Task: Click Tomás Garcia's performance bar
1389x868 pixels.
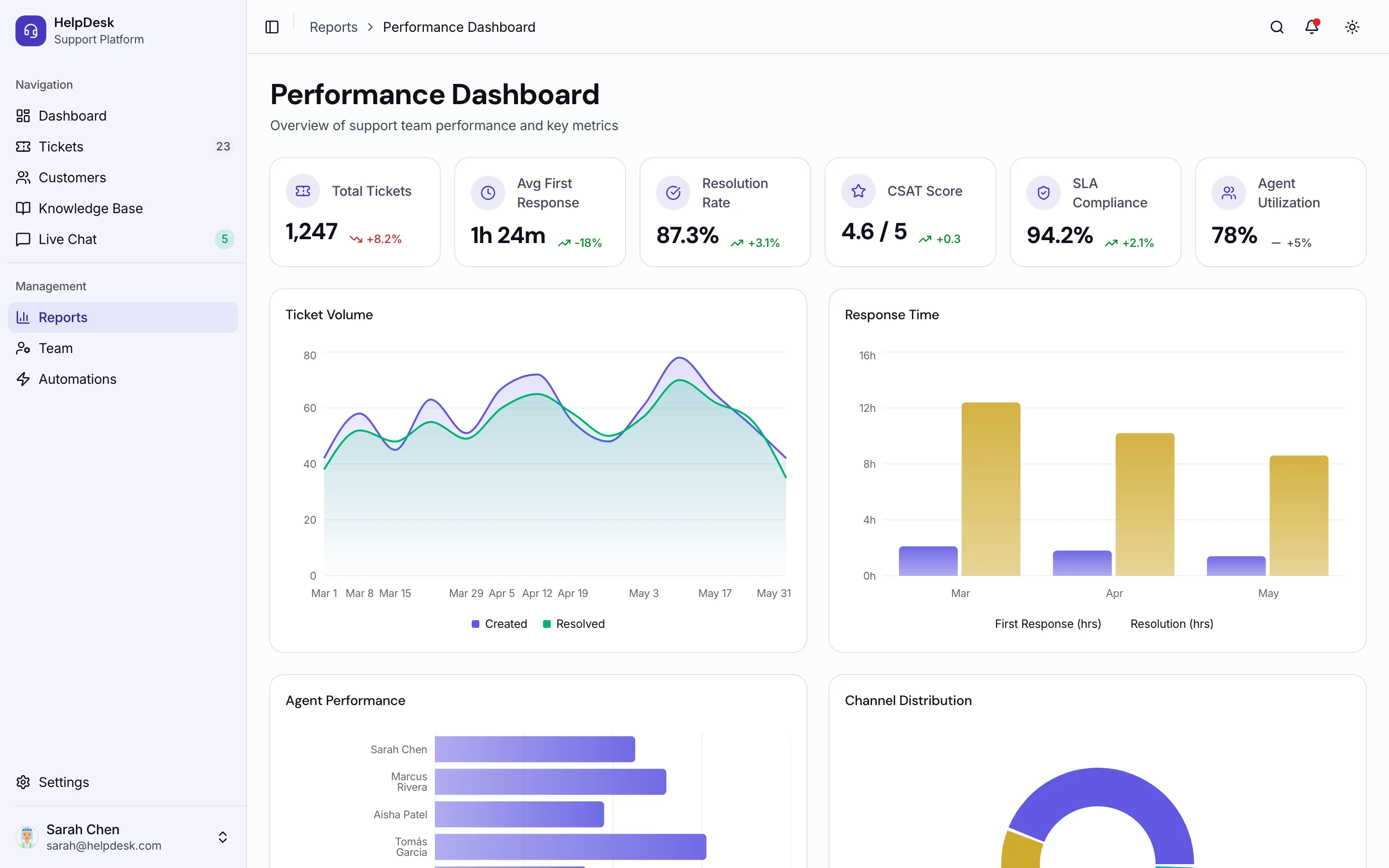Action: click(x=571, y=847)
